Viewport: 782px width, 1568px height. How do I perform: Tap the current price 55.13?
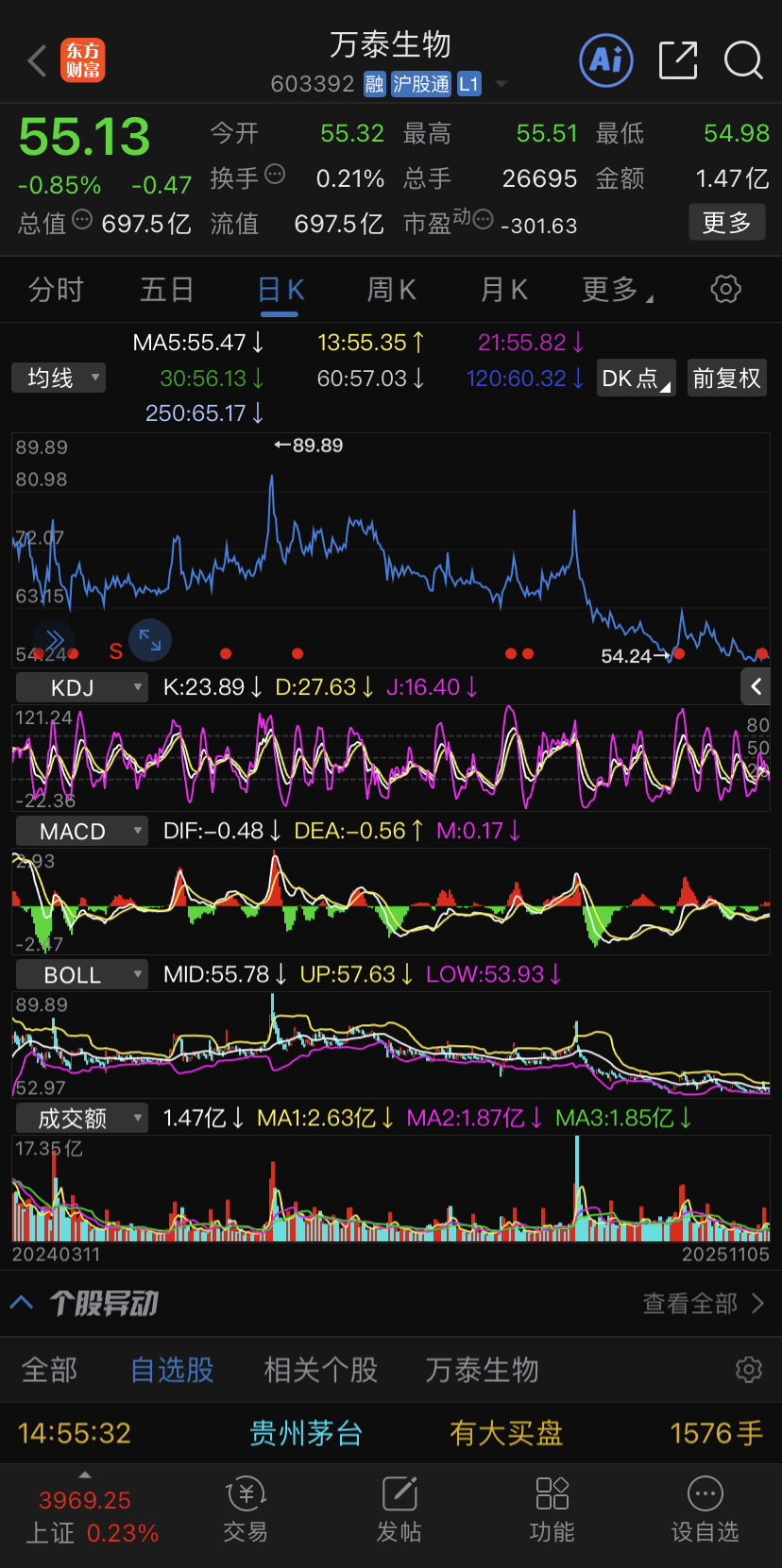[85, 137]
